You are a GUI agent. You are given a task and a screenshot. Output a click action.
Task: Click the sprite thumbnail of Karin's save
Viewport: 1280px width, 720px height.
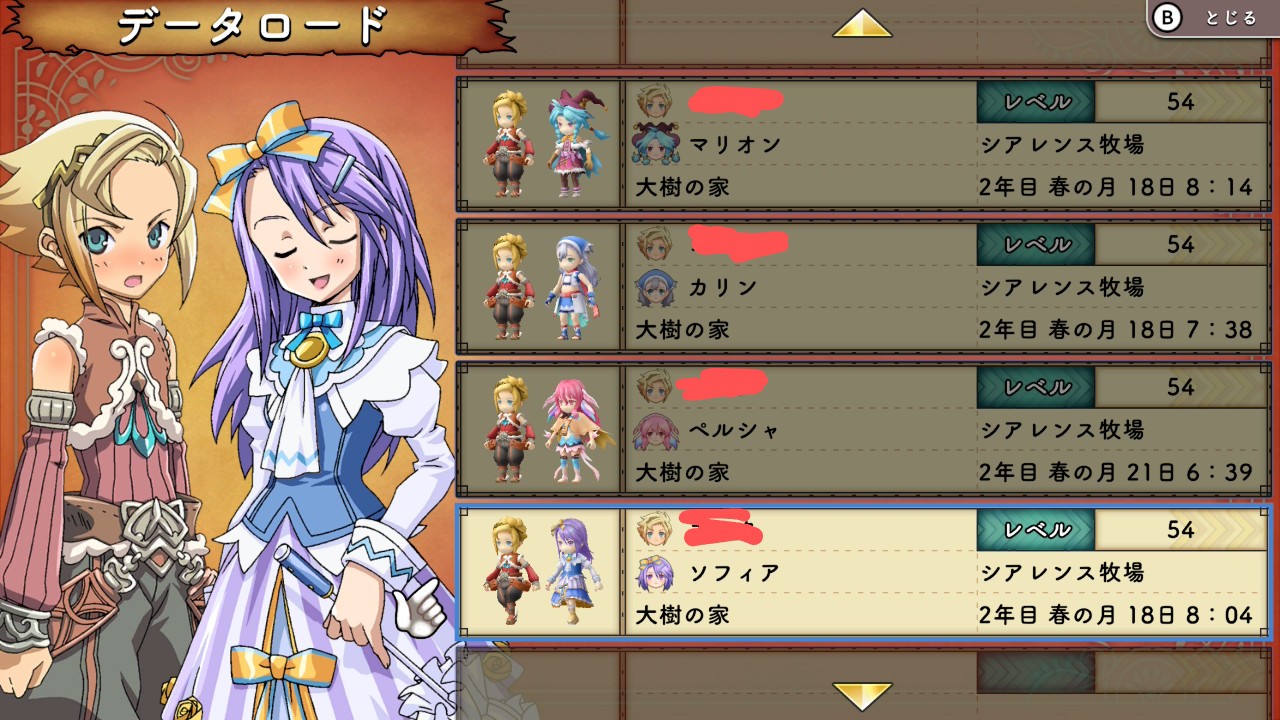540,287
